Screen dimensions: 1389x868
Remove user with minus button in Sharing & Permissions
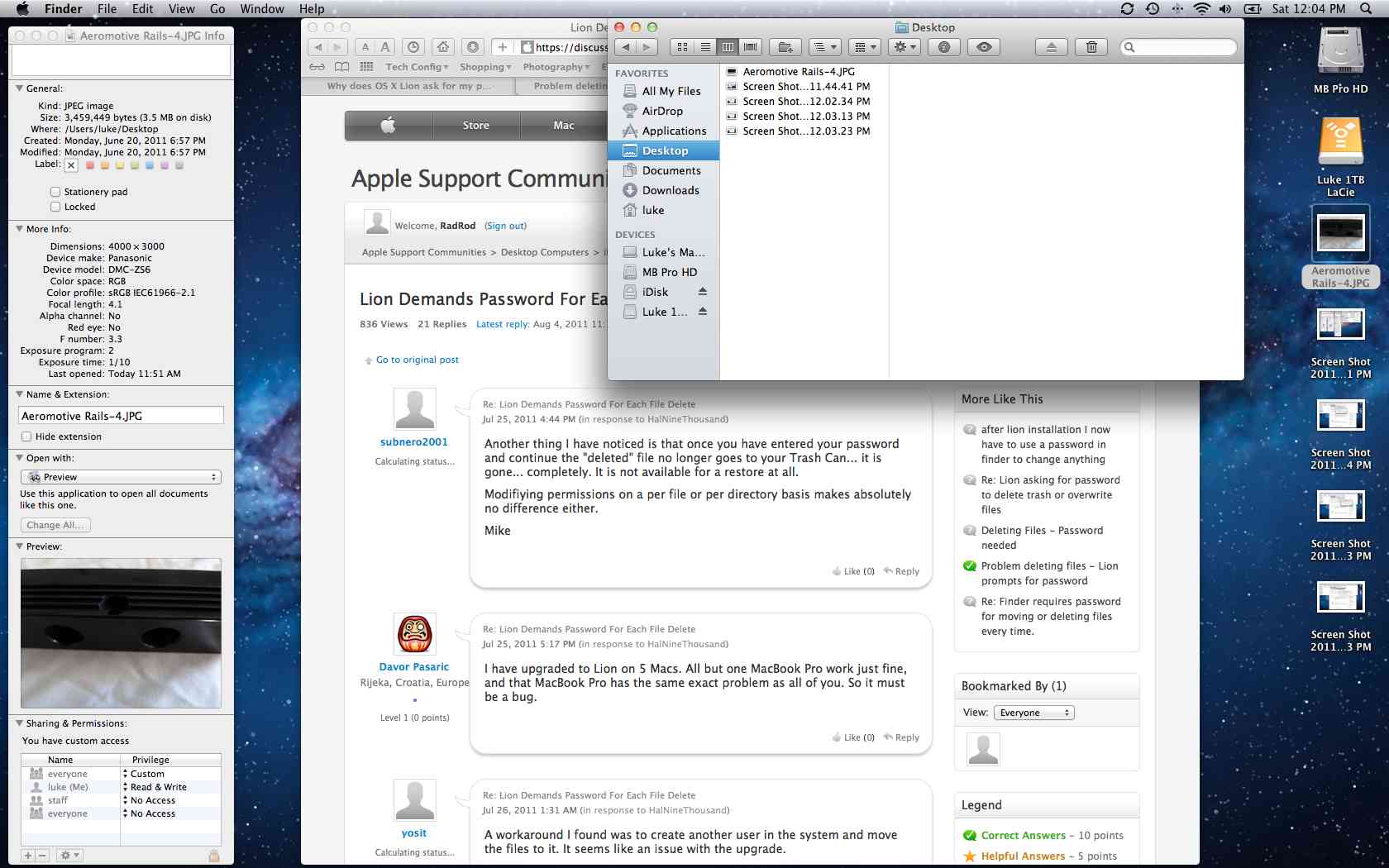pyautogui.click(x=43, y=856)
